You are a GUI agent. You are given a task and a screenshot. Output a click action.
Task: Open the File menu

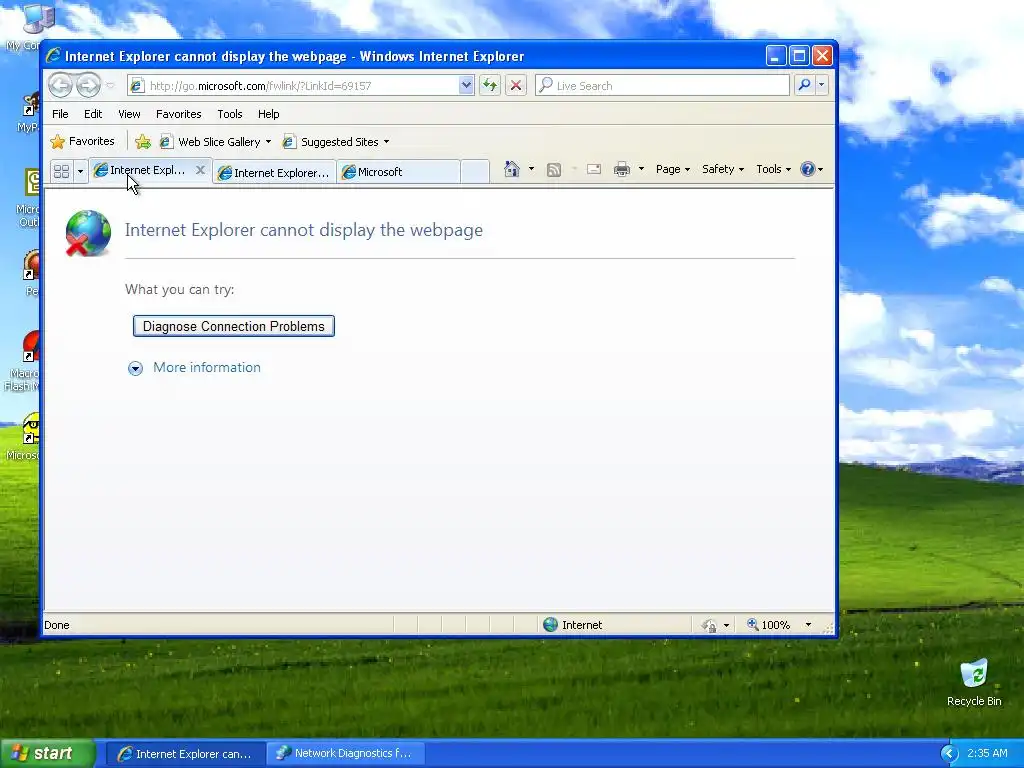(60, 114)
